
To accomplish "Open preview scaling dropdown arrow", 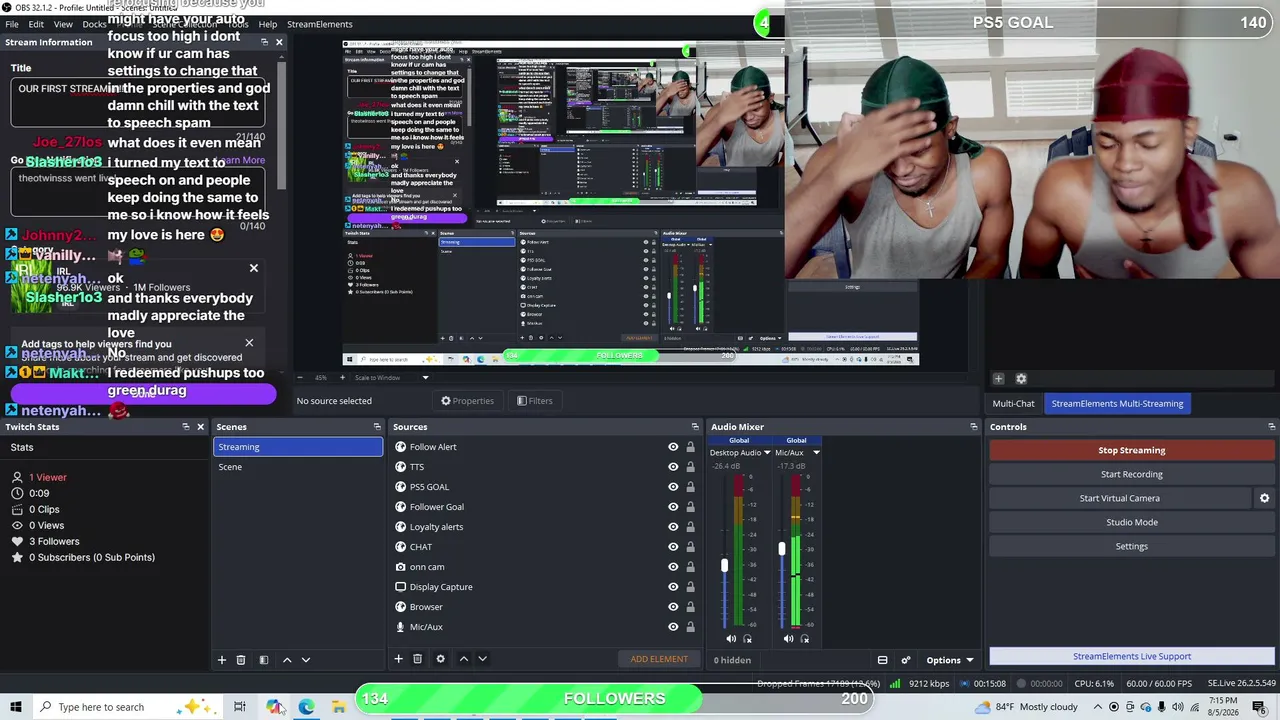I will click(425, 378).
